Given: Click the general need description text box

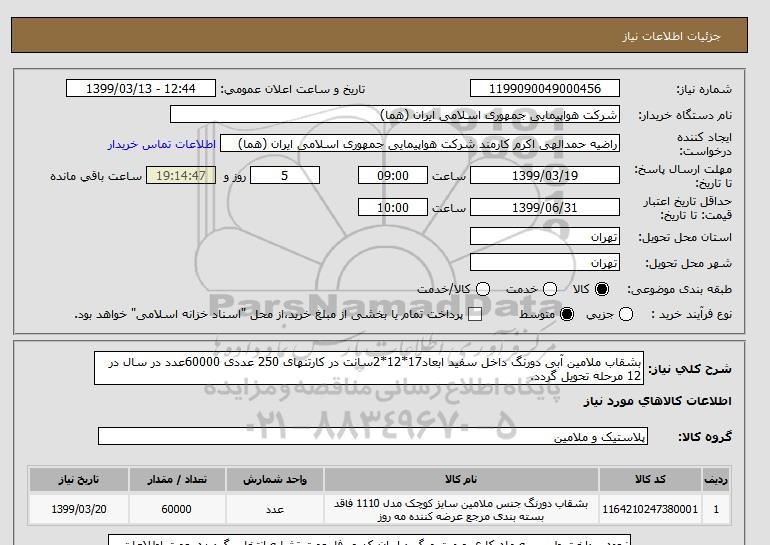Looking at the screenshot, I should pyautogui.click(x=368, y=368).
